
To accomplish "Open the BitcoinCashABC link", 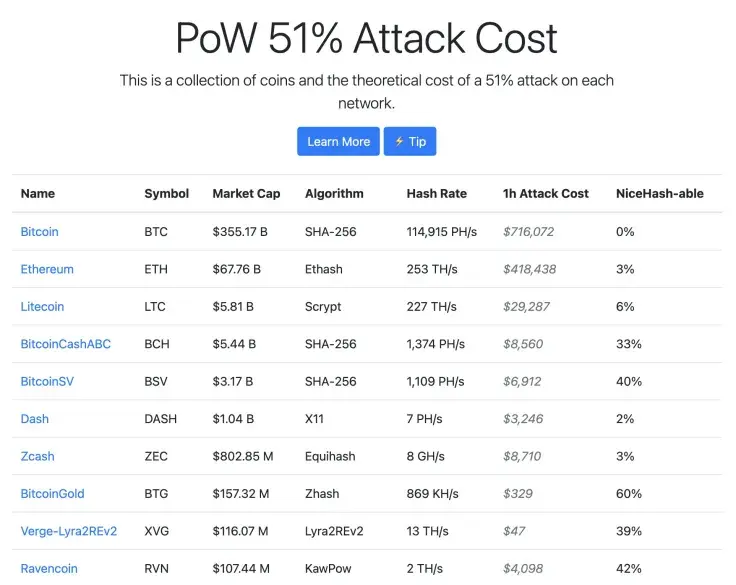I will (x=66, y=344).
